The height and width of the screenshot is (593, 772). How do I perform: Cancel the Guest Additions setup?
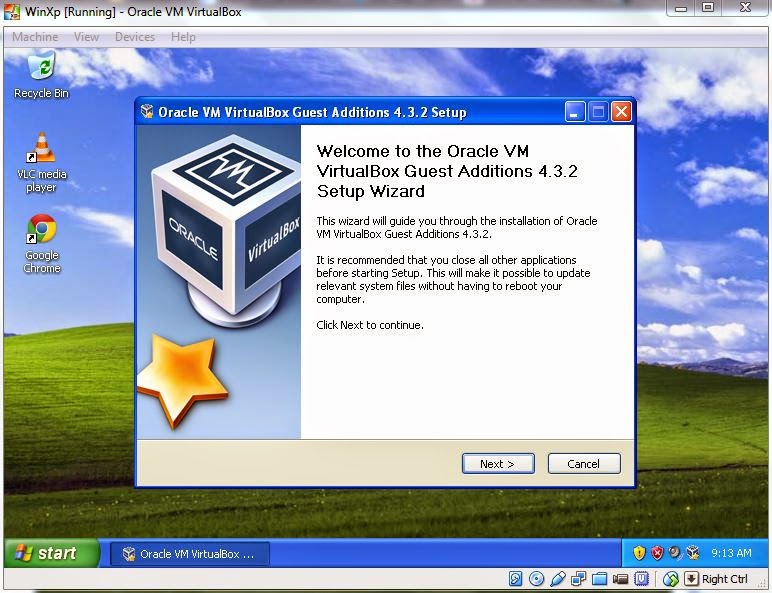[x=584, y=463]
